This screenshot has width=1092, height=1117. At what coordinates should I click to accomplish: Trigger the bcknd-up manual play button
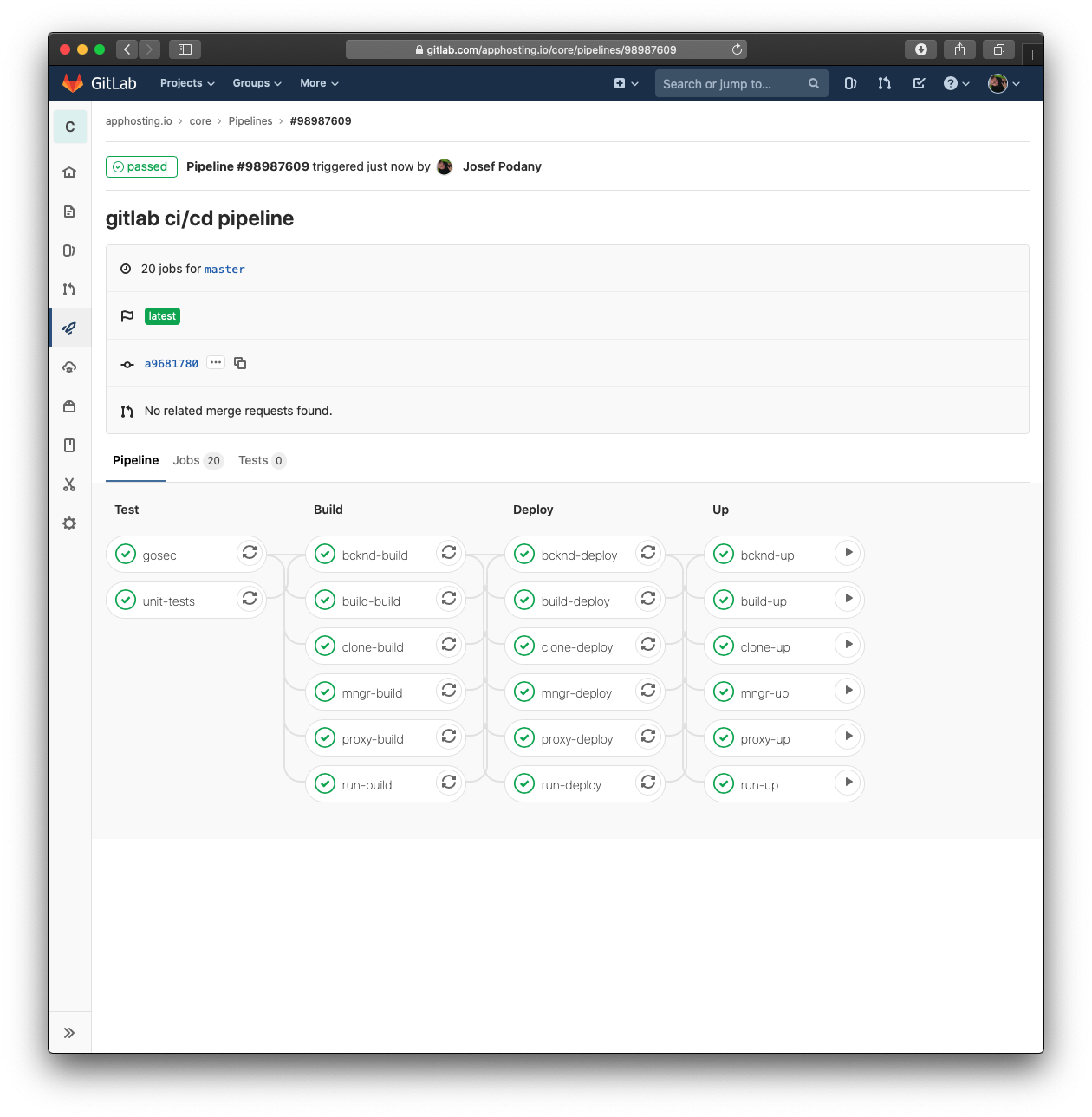[x=848, y=553]
